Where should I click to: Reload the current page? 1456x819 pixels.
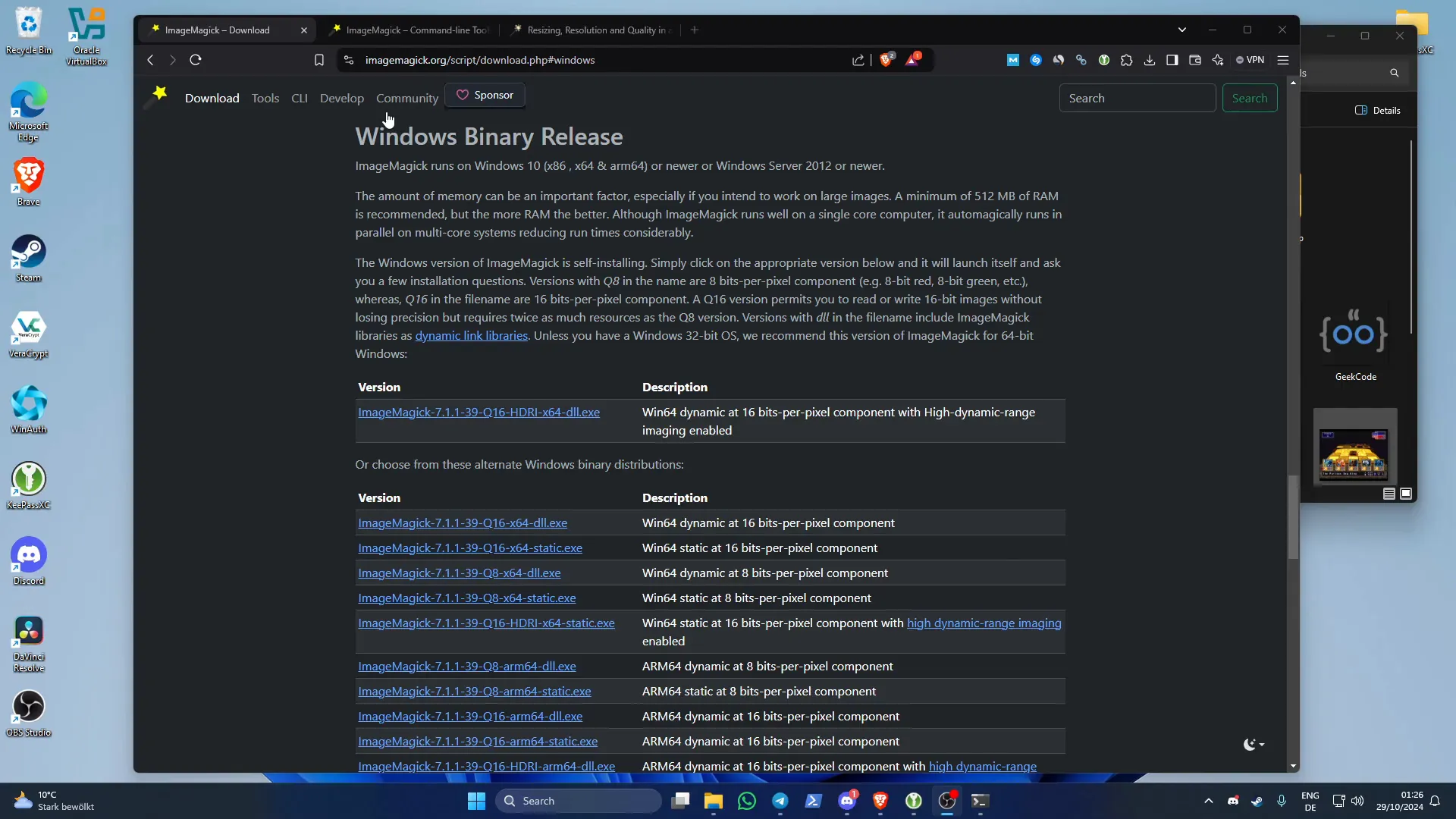point(196,60)
